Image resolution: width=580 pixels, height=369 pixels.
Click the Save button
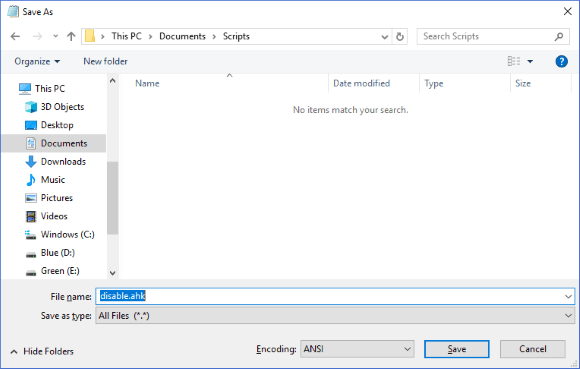click(457, 349)
